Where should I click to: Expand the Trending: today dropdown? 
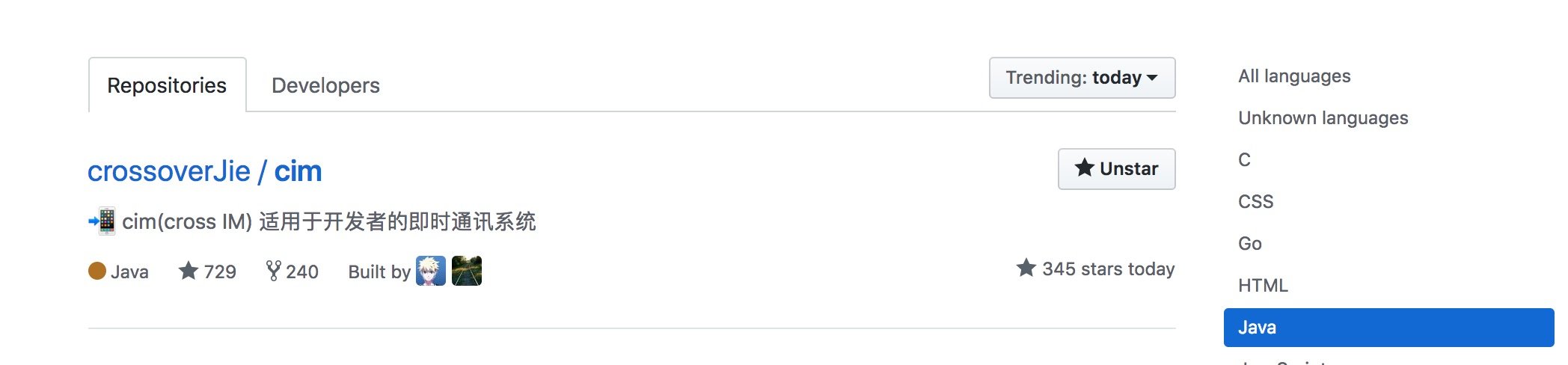(x=1081, y=78)
